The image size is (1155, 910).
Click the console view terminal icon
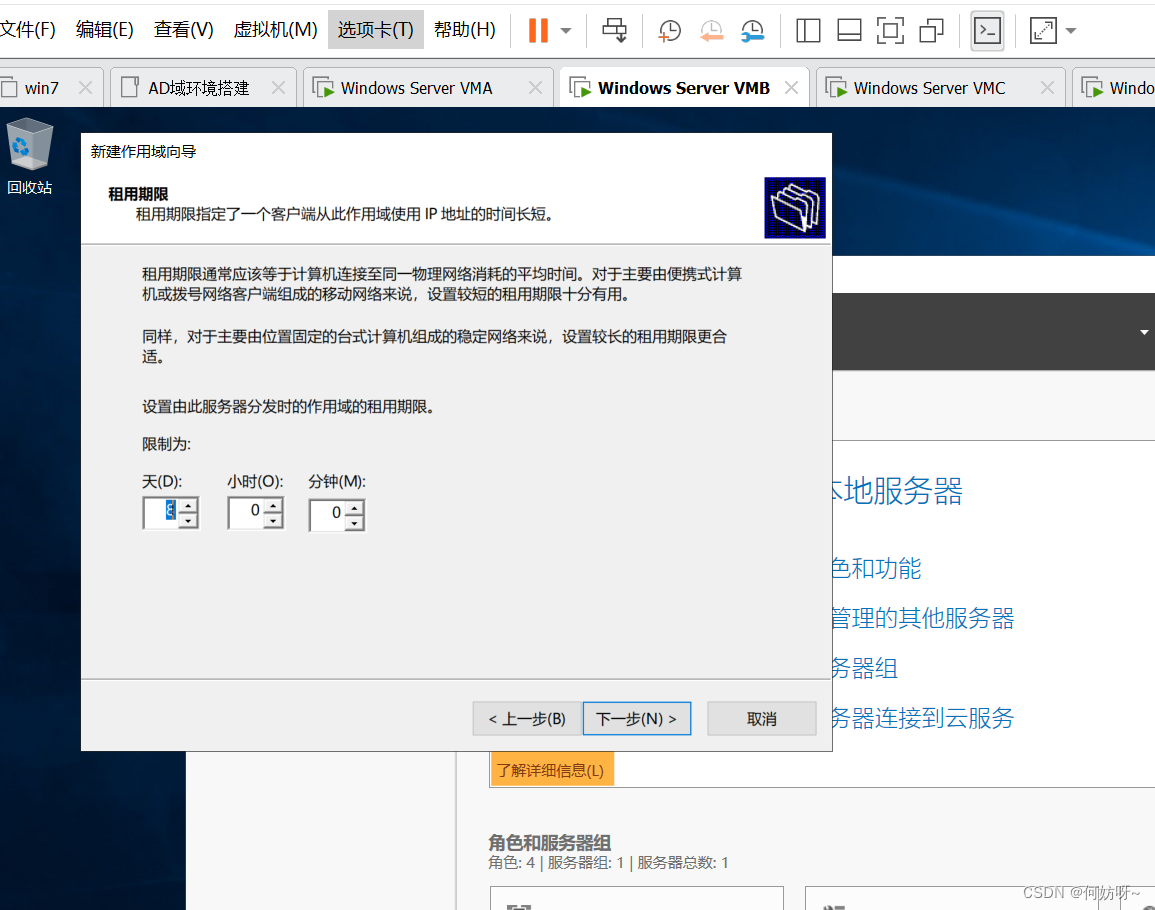987,30
